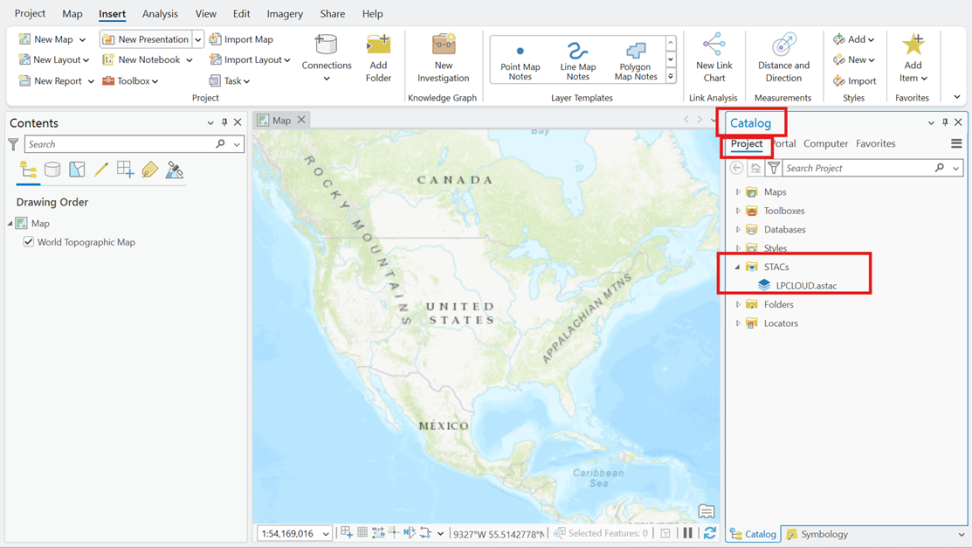Open the Share ribbon tab
This screenshot has height=548, width=972.
click(x=332, y=13)
